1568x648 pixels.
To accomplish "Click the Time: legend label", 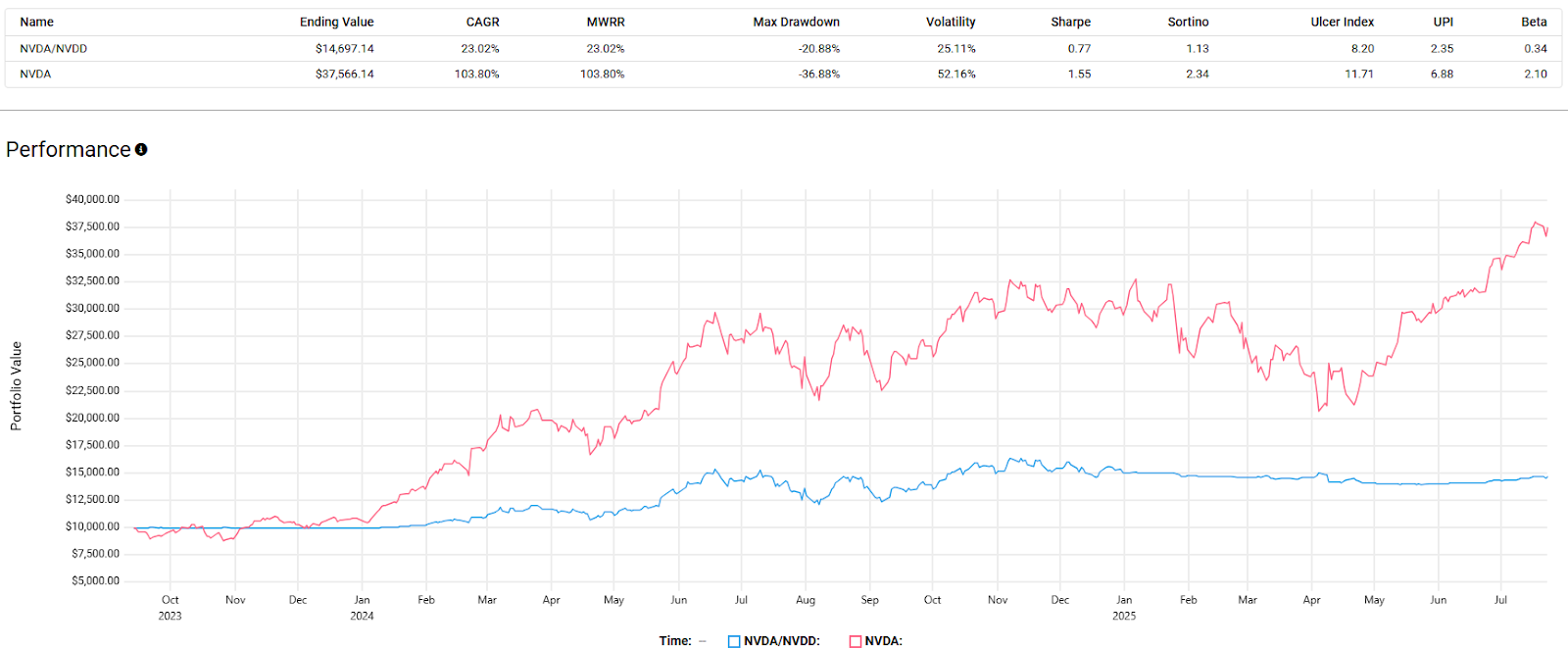I will tap(675, 641).
